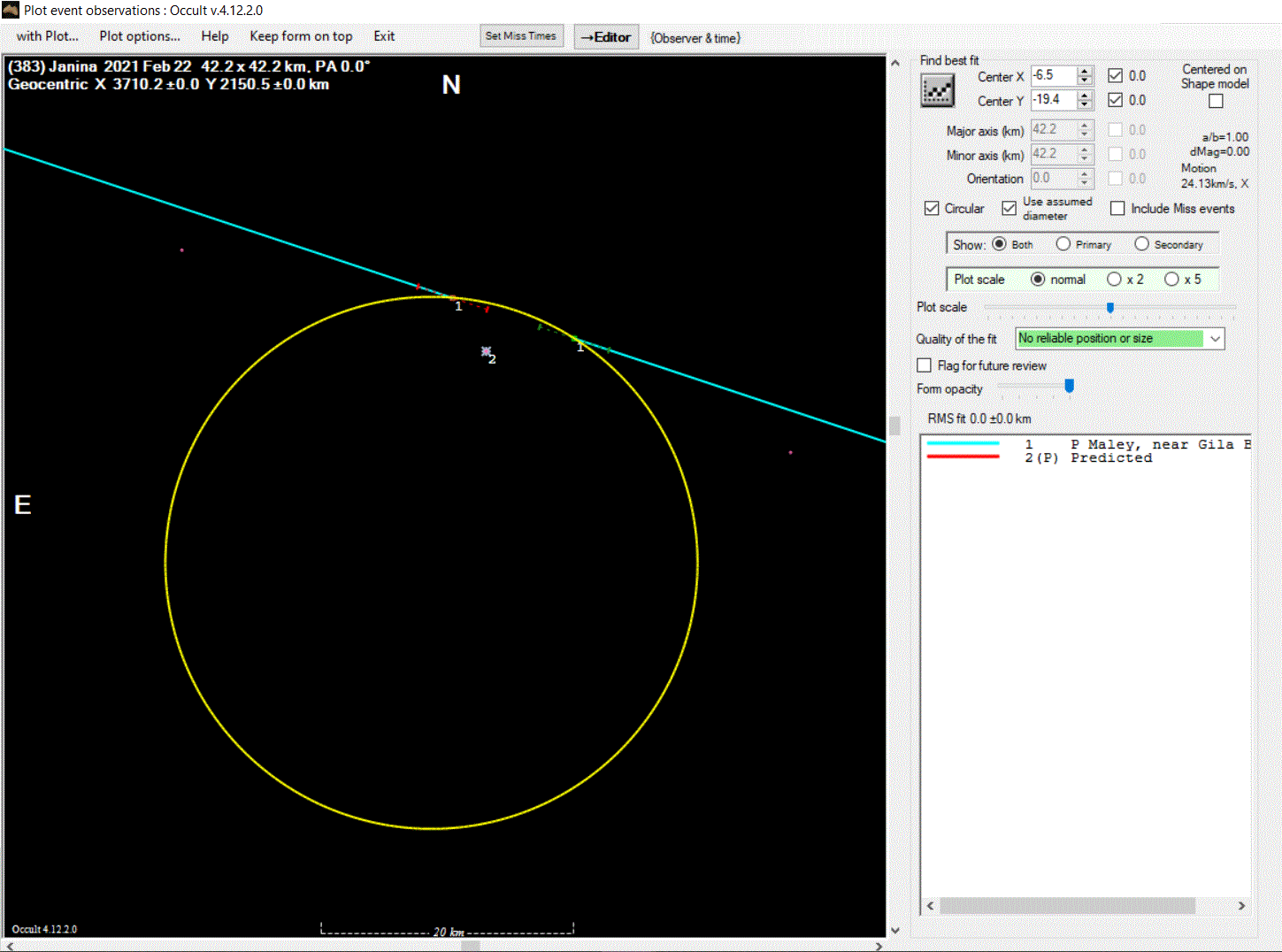
Task: Toggle Use assumed diameter checkbox
Action: click(1009, 208)
